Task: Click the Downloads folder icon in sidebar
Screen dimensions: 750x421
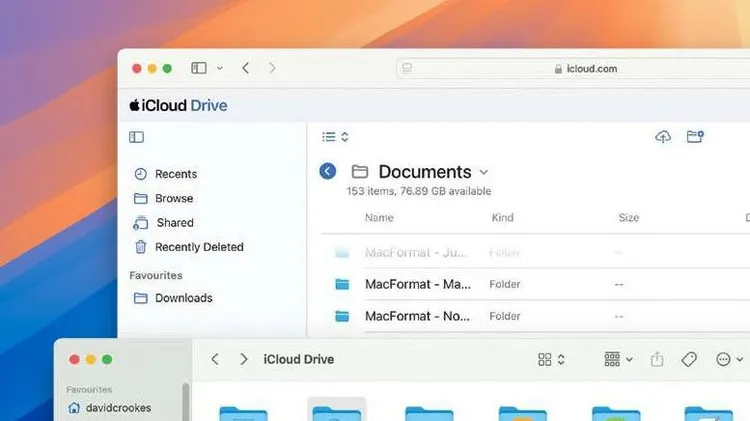Action: coord(141,298)
